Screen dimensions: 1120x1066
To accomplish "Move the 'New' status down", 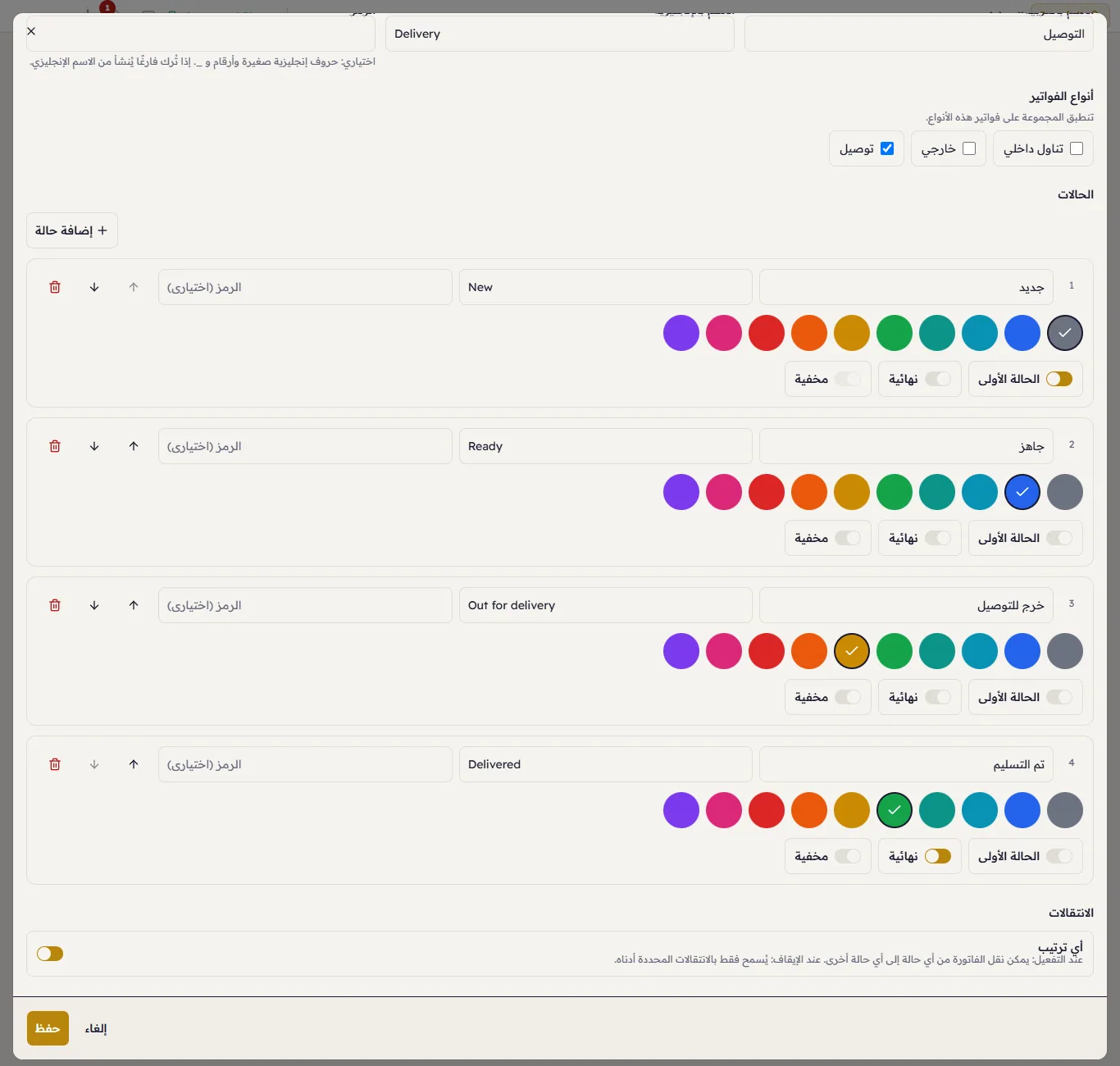I will (94, 287).
